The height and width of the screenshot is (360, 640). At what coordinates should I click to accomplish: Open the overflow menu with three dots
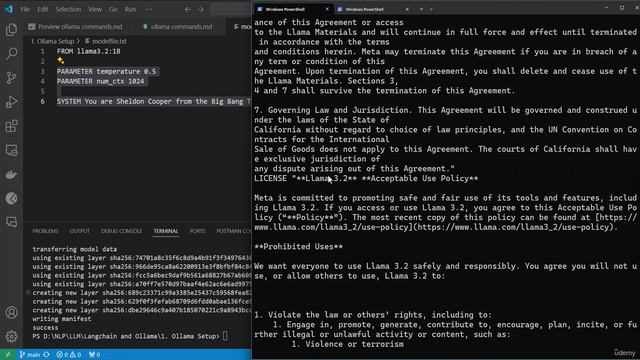[149, 9]
